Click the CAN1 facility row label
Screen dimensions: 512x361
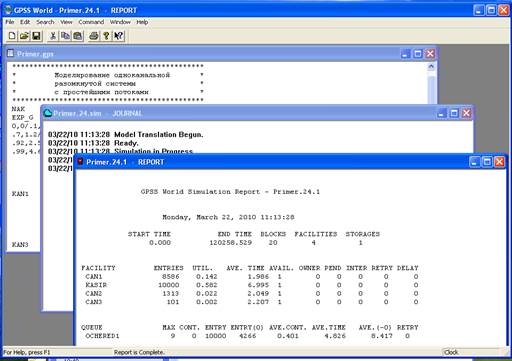(94, 276)
